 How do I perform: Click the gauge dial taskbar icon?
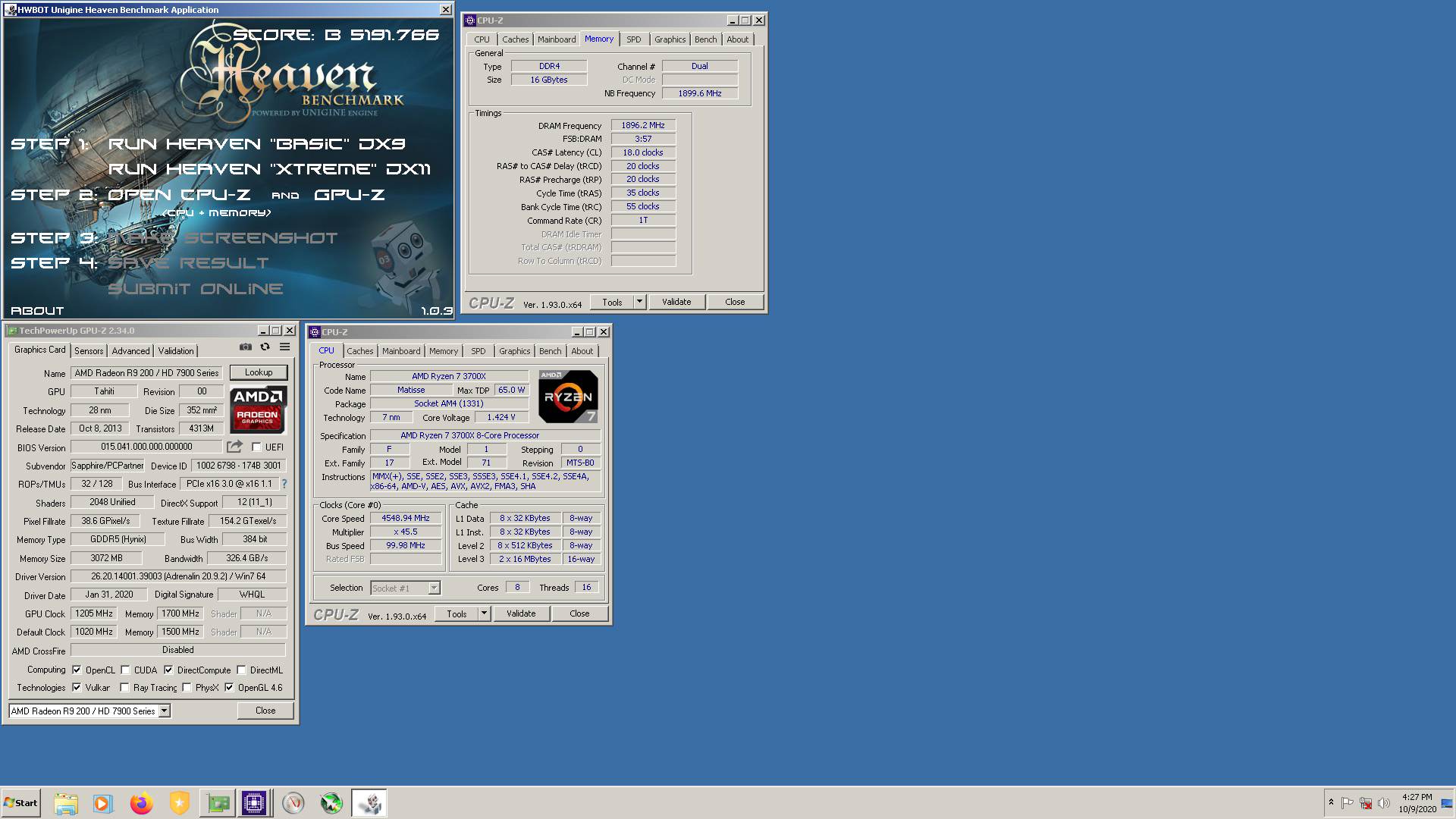[293, 803]
